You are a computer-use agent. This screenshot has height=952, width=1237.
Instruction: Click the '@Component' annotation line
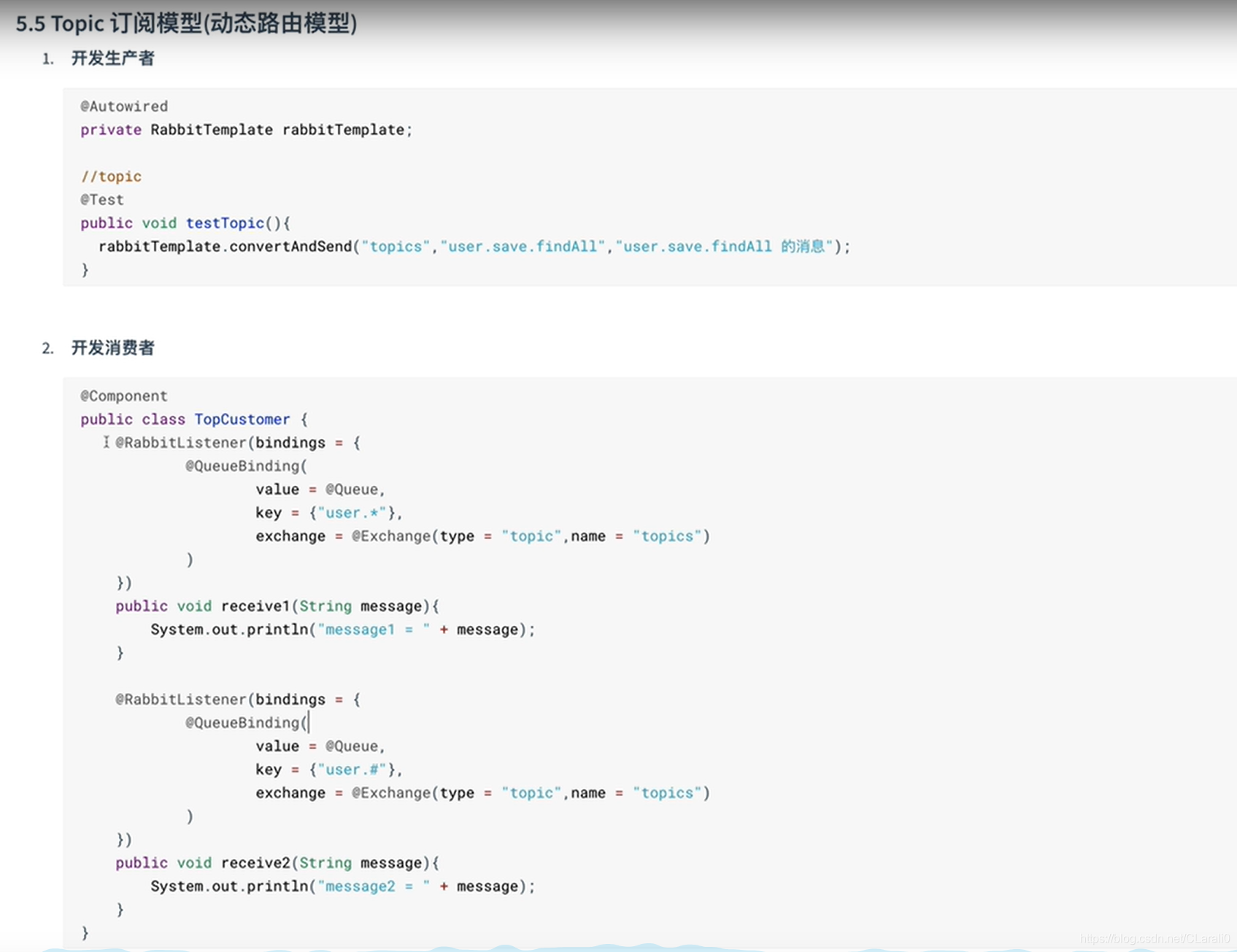coord(124,396)
